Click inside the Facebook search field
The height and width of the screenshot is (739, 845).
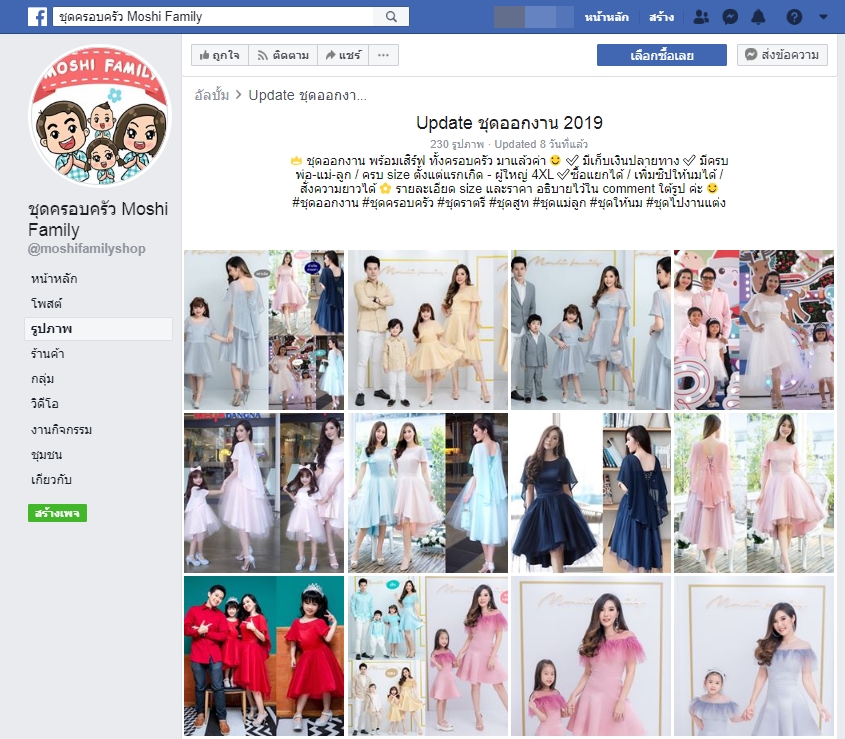pyautogui.click(x=213, y=17)
